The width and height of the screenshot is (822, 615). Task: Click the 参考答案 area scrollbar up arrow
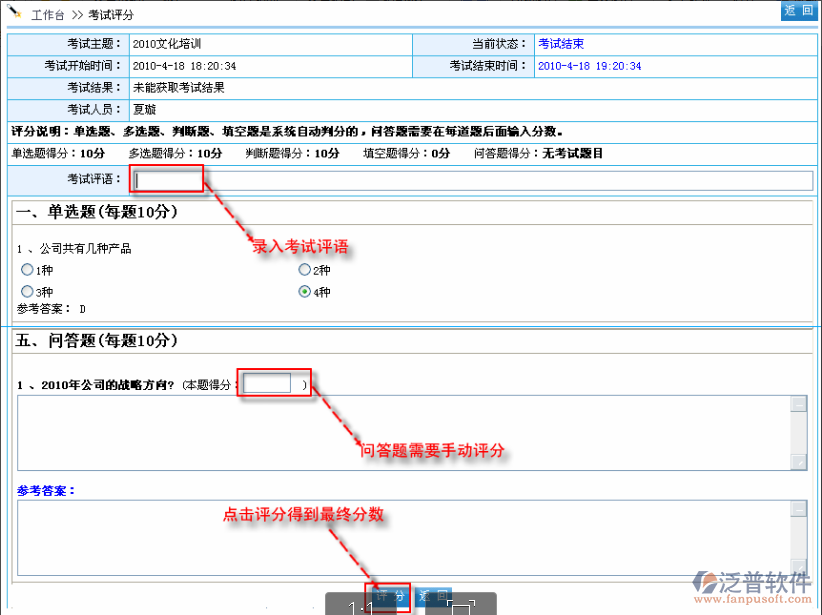click(798, 509)
